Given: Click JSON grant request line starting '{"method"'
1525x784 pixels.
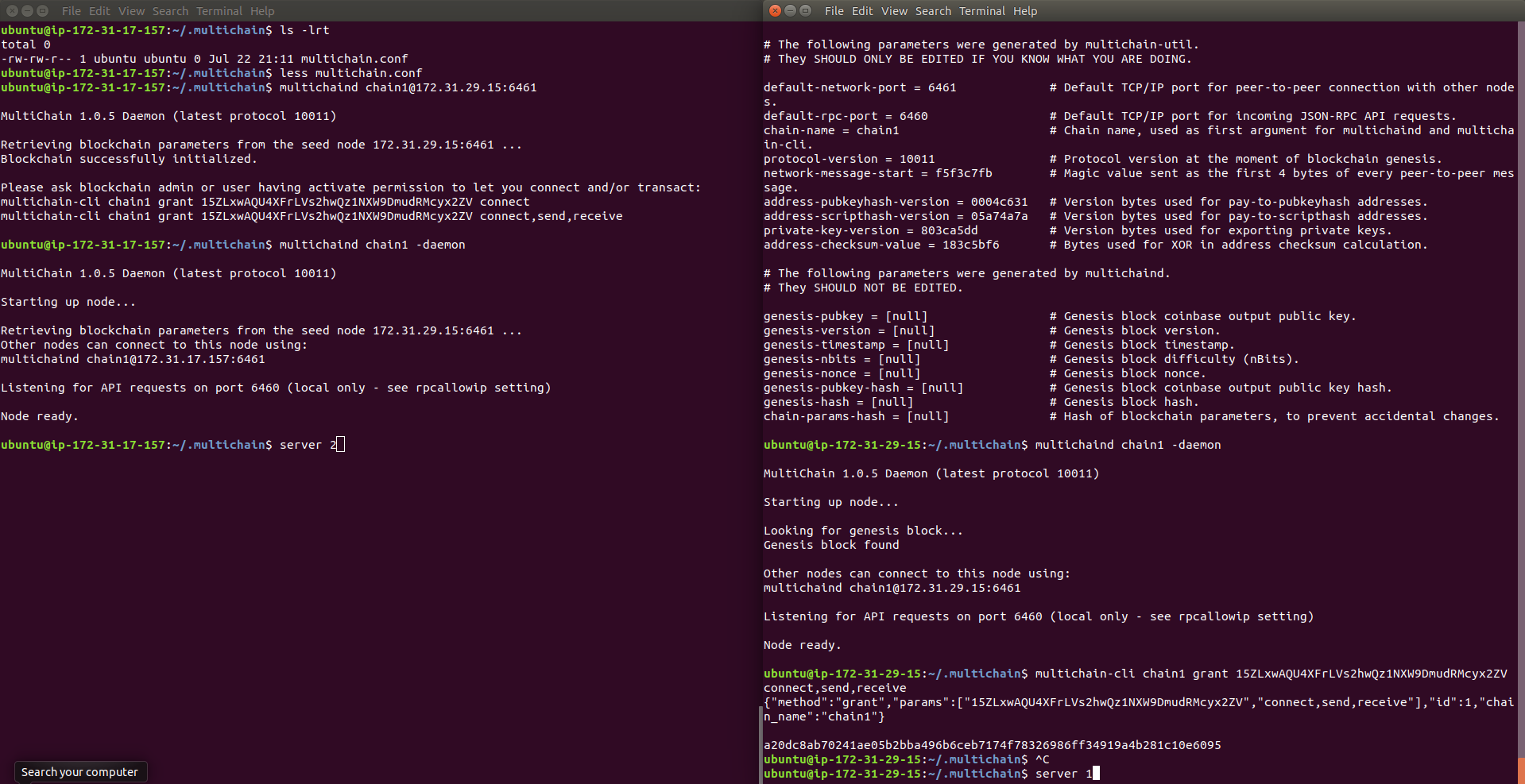Looking at the screenshot, I should coord(1139,709).
